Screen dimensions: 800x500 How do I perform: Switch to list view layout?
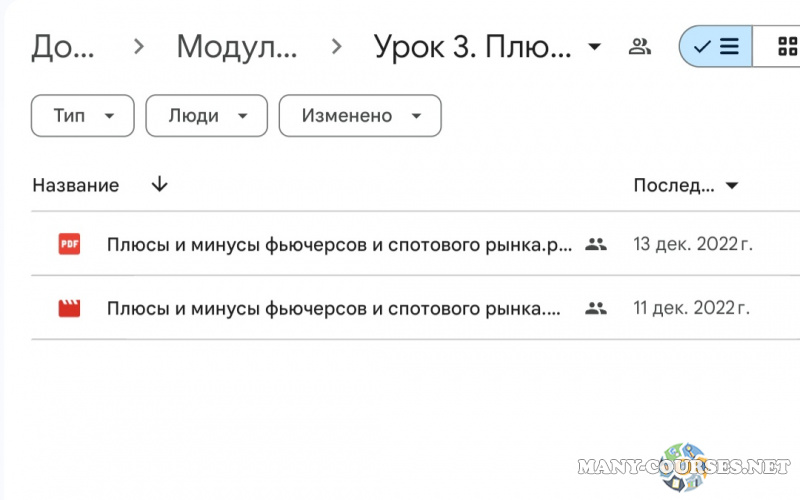pos(716,46)
